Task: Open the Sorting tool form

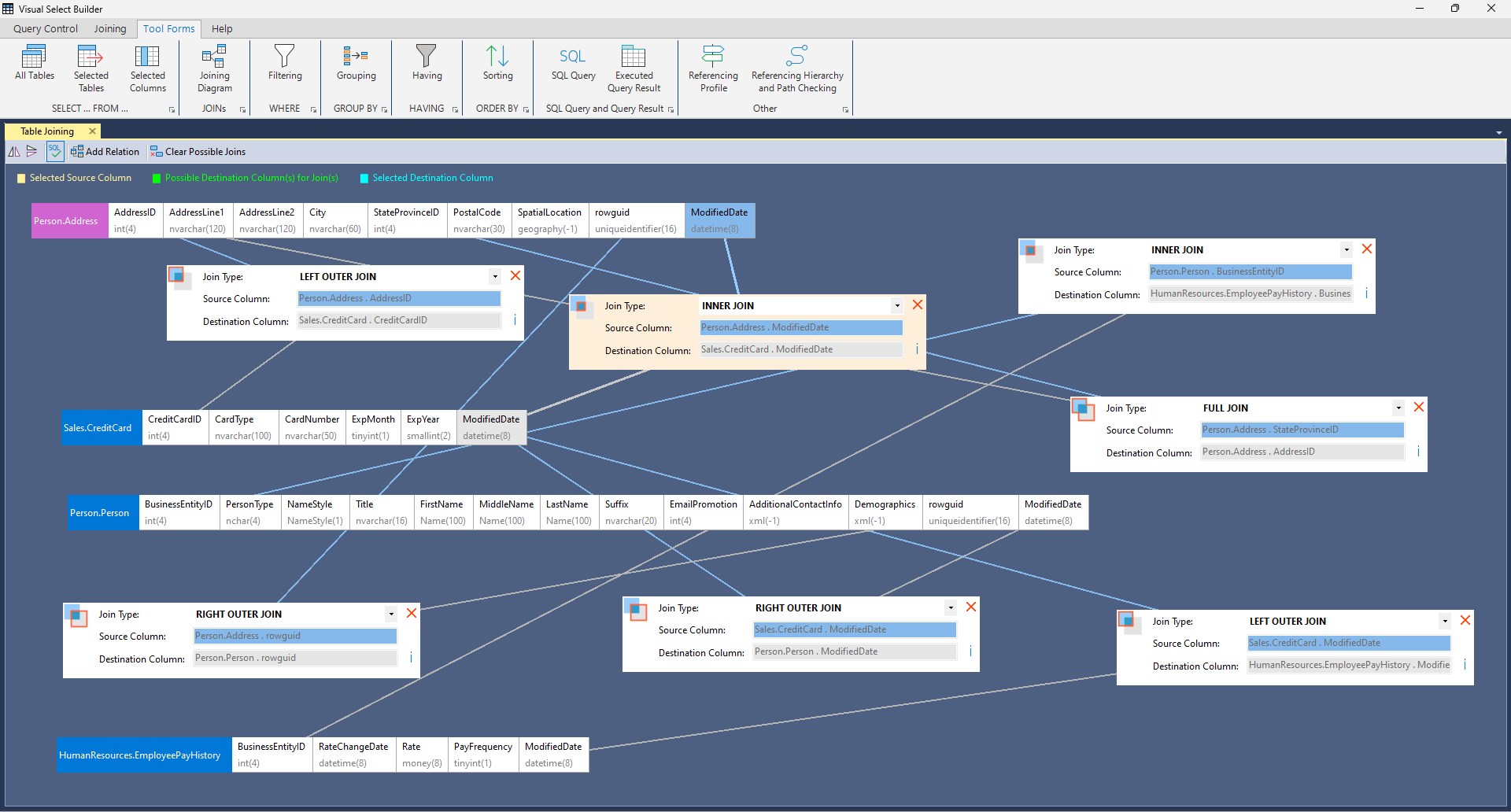Action: point(497,64)
